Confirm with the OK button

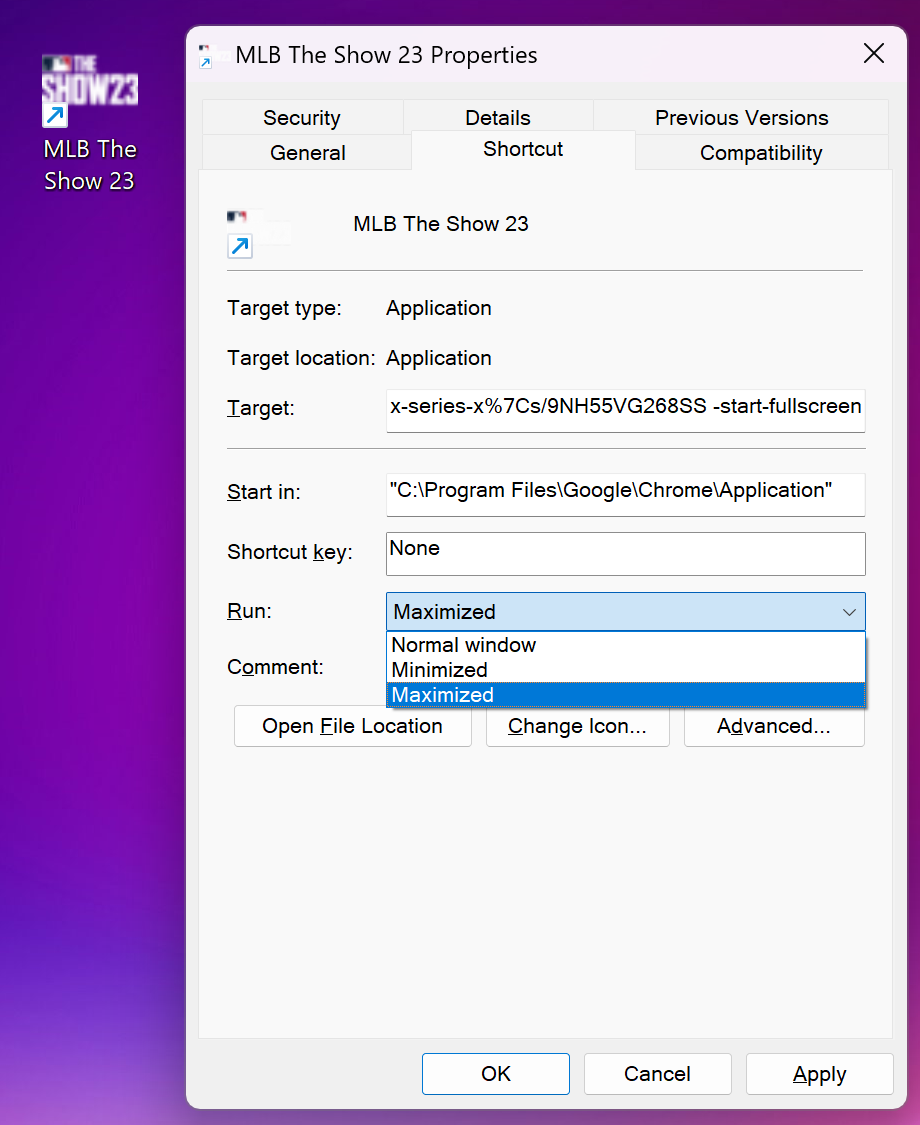(x=496, y=1073)
